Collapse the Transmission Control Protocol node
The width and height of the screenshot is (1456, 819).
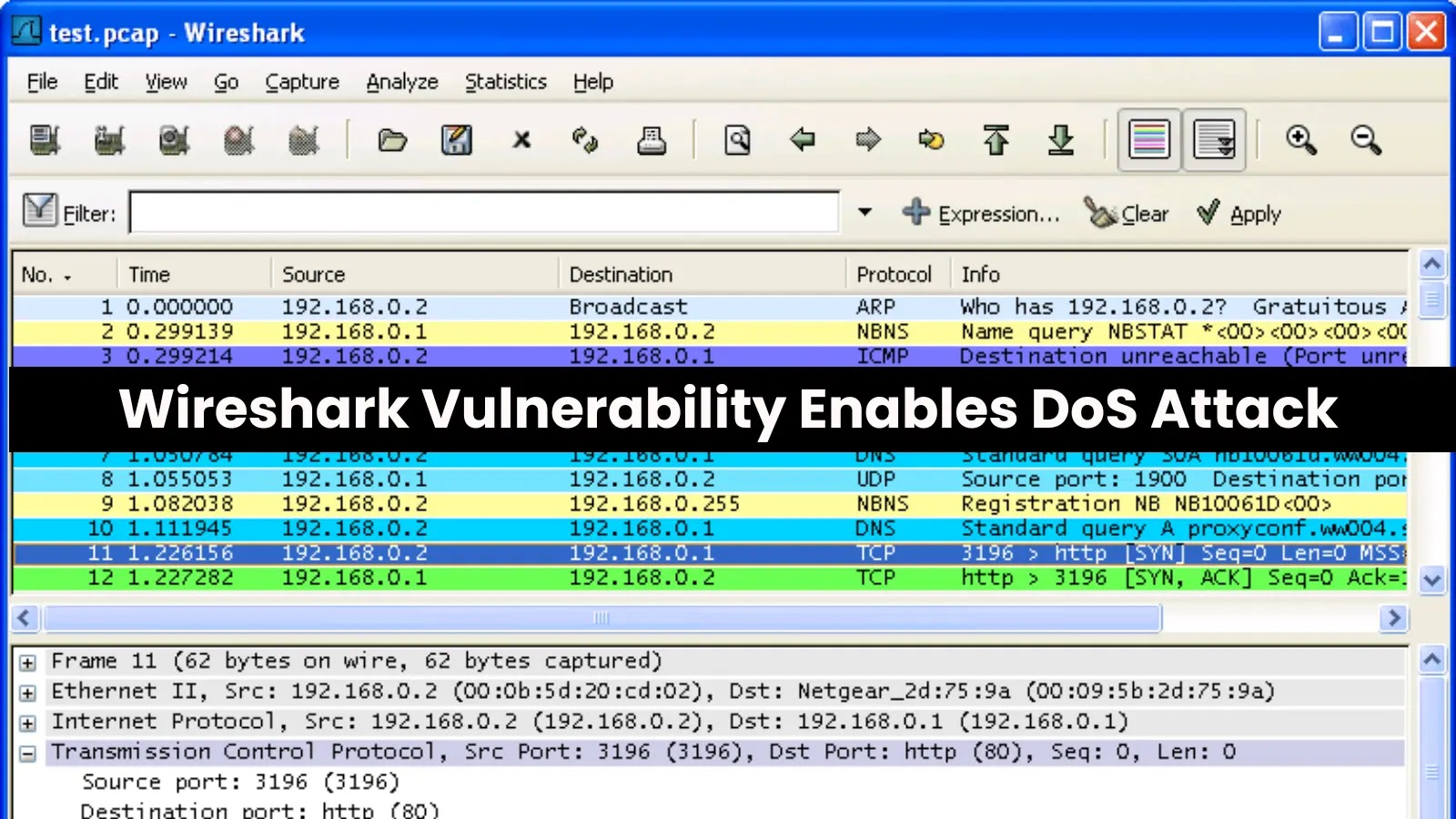tap(28, 753)
